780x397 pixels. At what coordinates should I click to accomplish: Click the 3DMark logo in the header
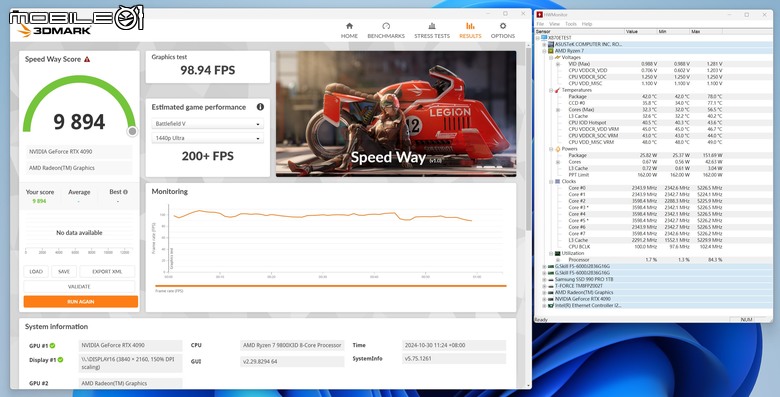[55, 30]
